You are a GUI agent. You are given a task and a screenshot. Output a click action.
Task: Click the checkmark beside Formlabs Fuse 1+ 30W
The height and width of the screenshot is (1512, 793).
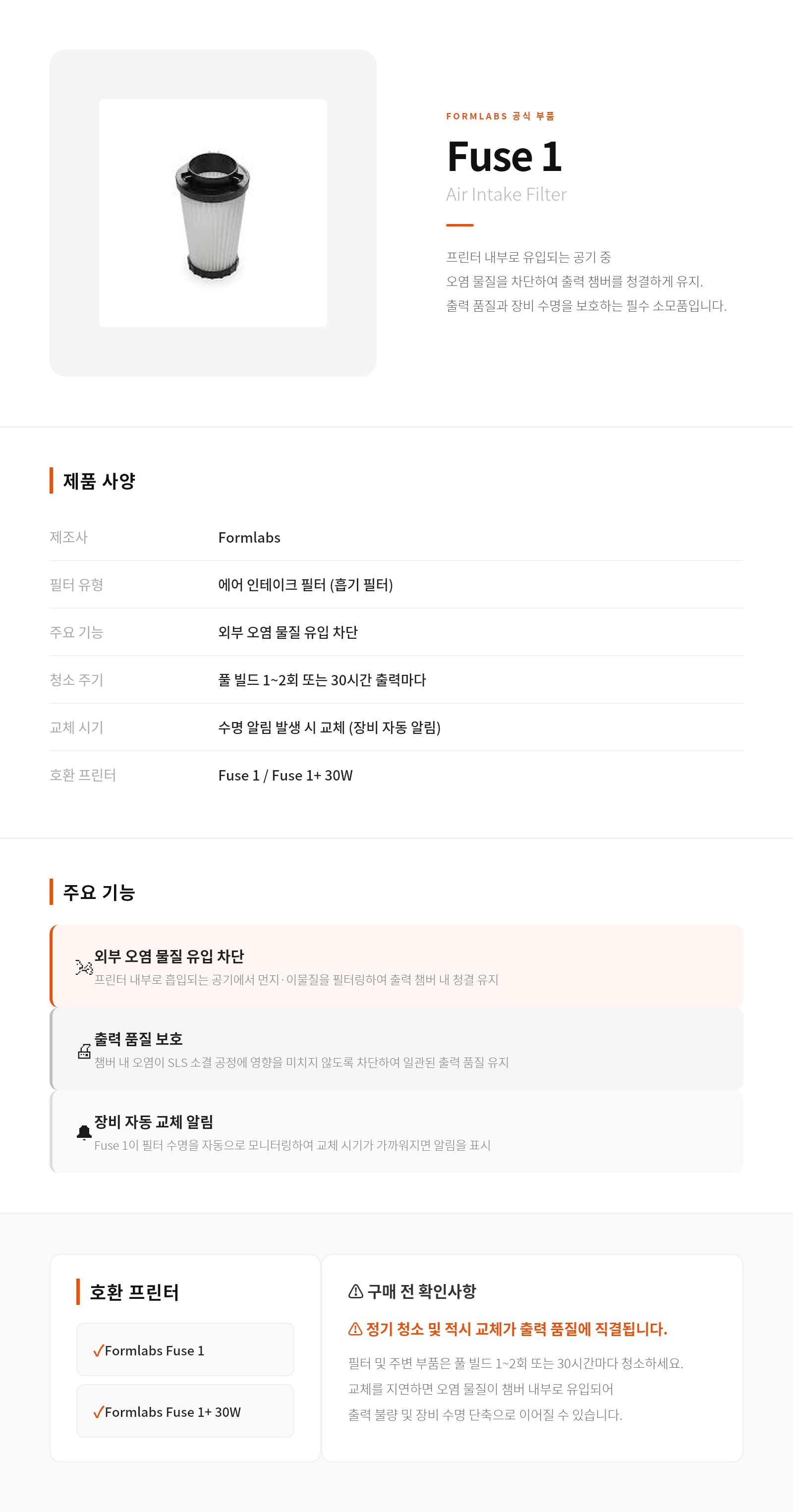[98, 1412]
